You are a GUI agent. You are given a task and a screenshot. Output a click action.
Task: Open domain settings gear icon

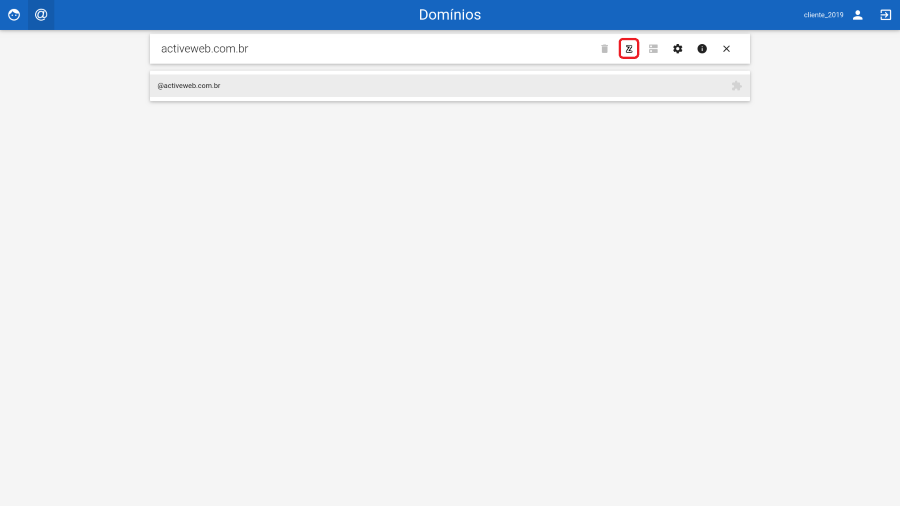click(678, 49)
